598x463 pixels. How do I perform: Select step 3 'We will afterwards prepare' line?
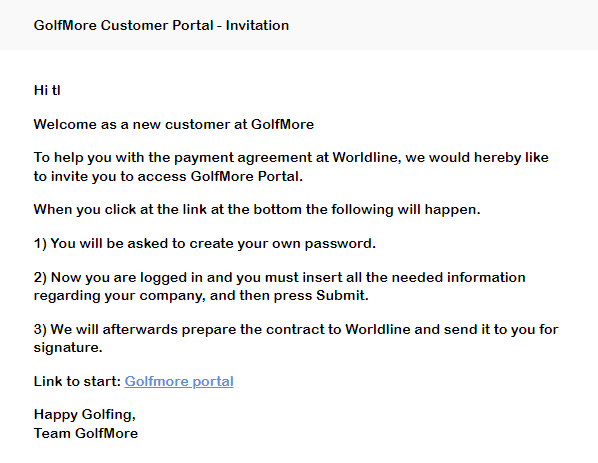point(296,329)
